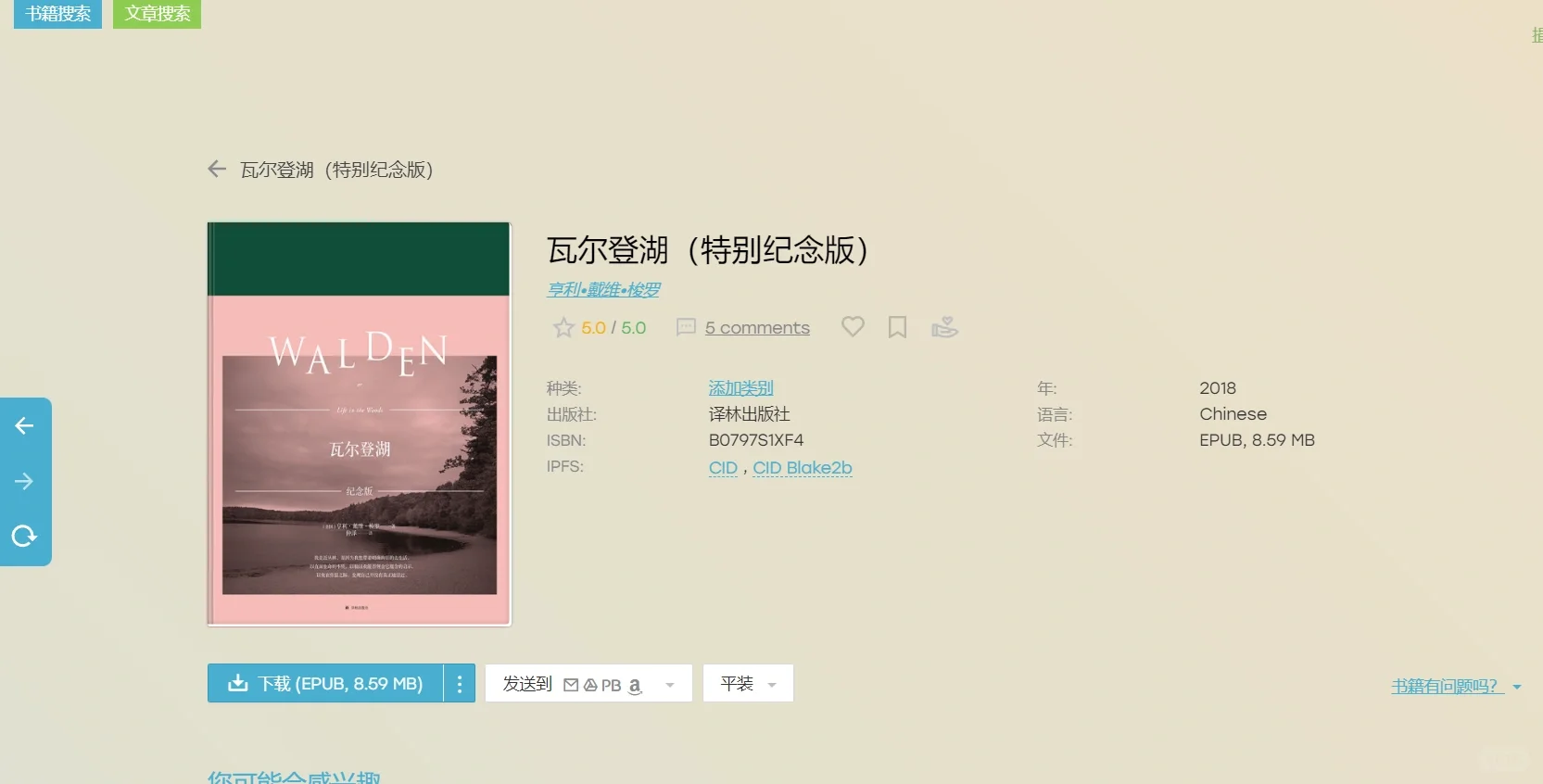Switch to 文章搜索 tab

(158, 14)
